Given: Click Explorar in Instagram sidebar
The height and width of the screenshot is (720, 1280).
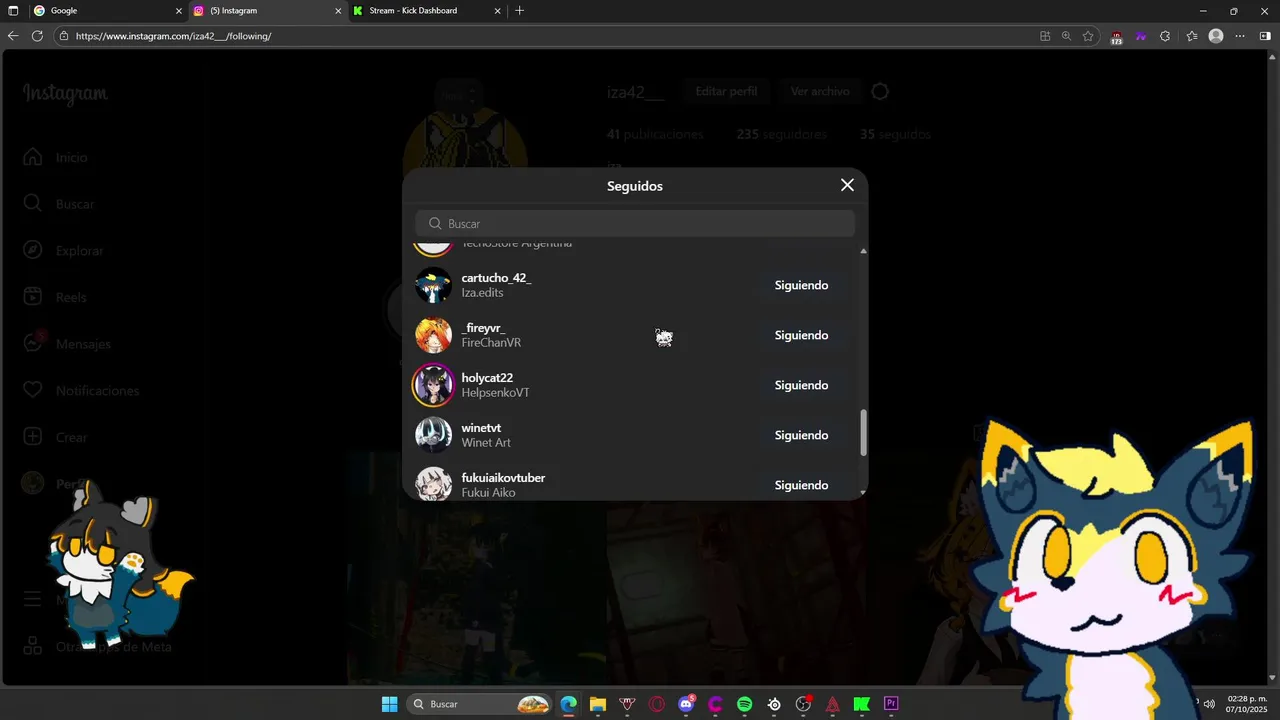Looking at the screenshot, I should click(x=63, y=250).
